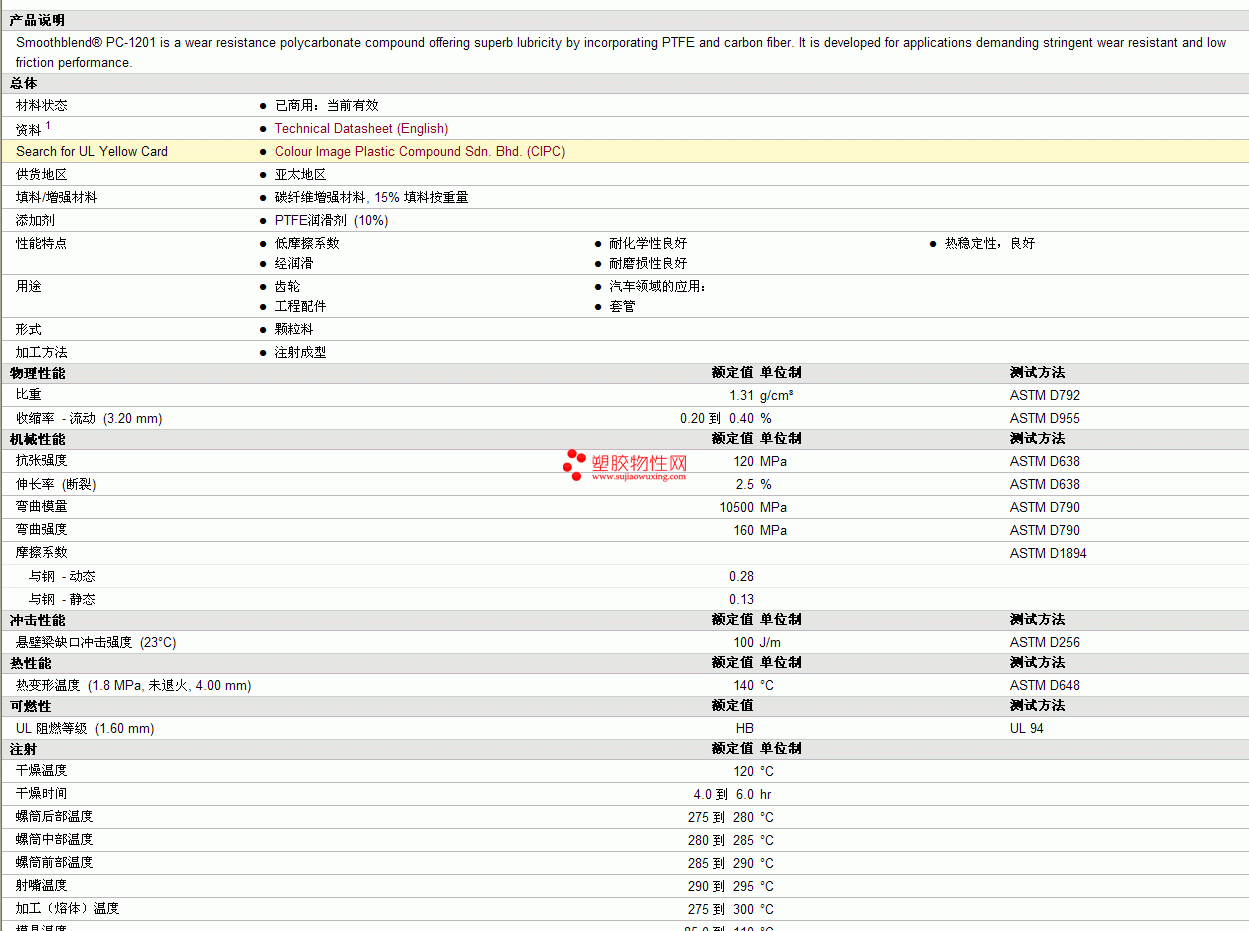Click the dynamic friction value 0.28
This screenshot has height=931, width=1249.
[x=741, y=576]
